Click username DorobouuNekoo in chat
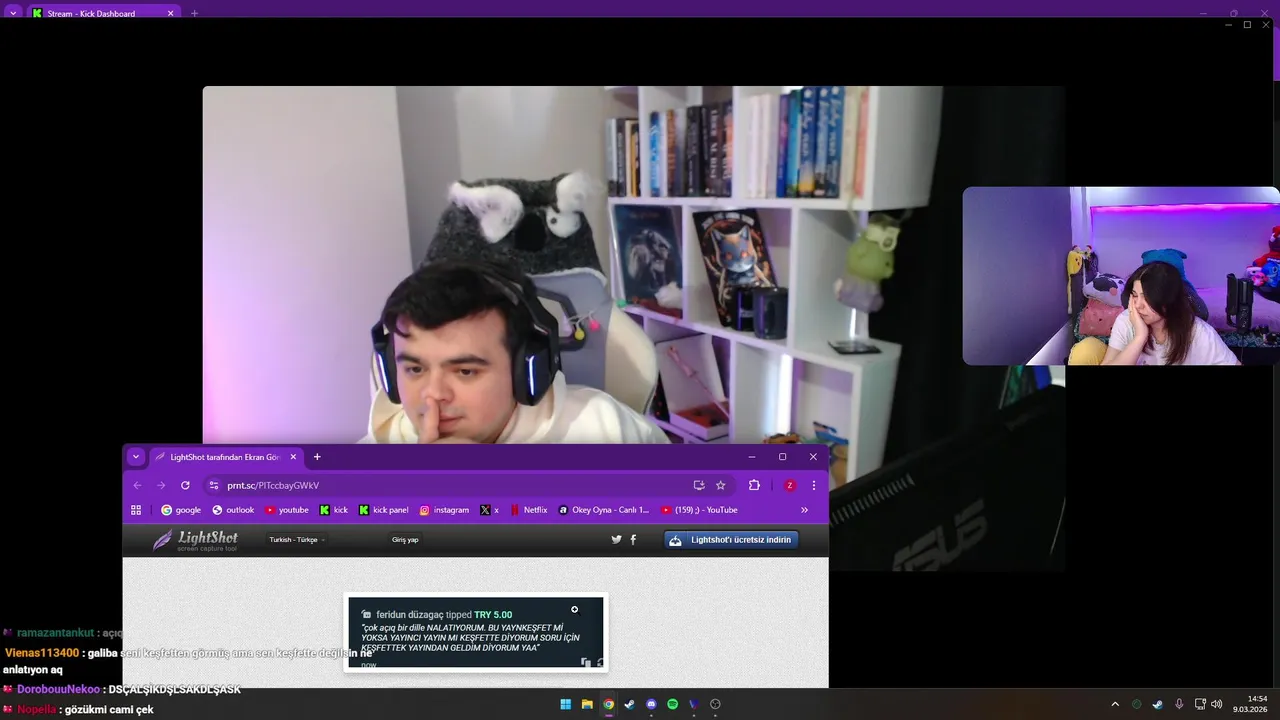This screenshot has width=1280, height=720. (x=58, y=689)
